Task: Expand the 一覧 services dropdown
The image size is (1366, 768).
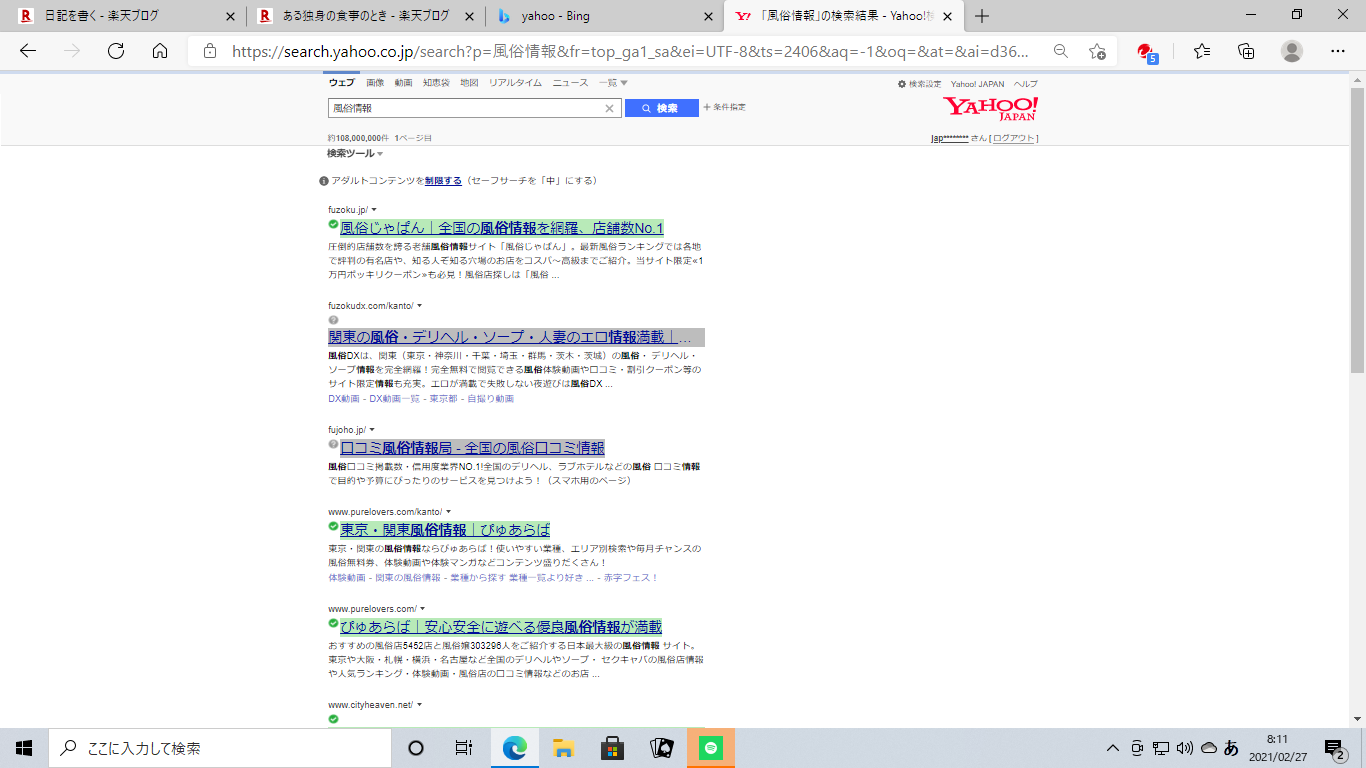Action: pyautogui.click(x=612, y=83)
